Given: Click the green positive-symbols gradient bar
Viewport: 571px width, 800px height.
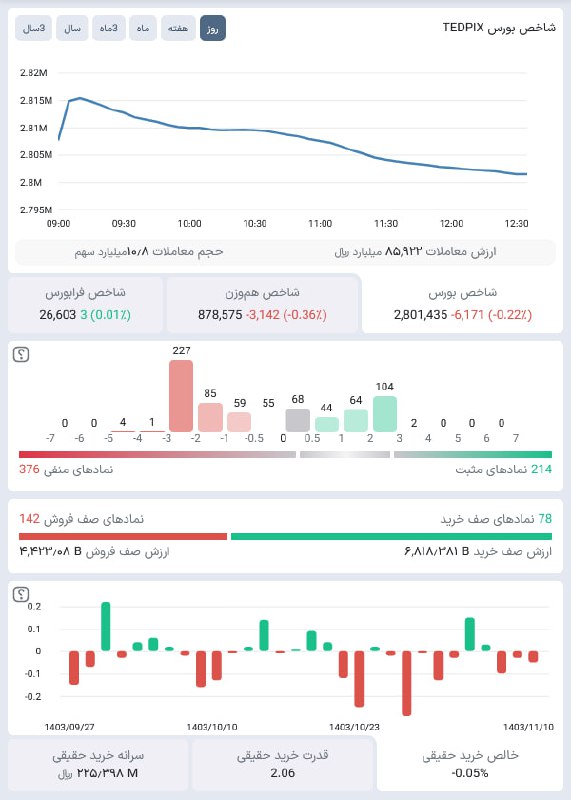Looking at the screenshot, I should click(473, 454).
